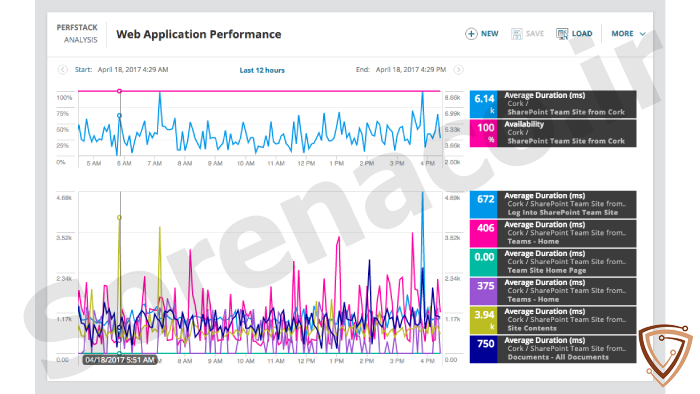The width and height of the screenshot is (700, 394).
Task: Click the Load button label
Action: (582, 34)
